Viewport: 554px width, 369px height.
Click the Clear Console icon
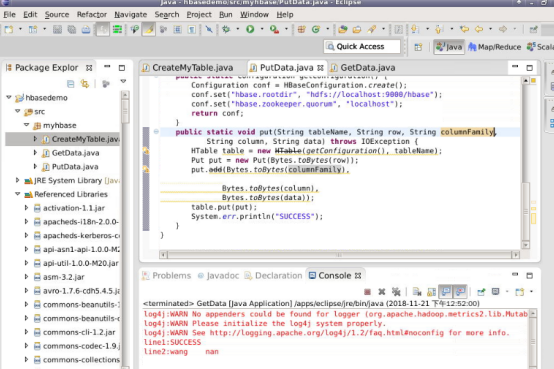(x=417, y=292)
